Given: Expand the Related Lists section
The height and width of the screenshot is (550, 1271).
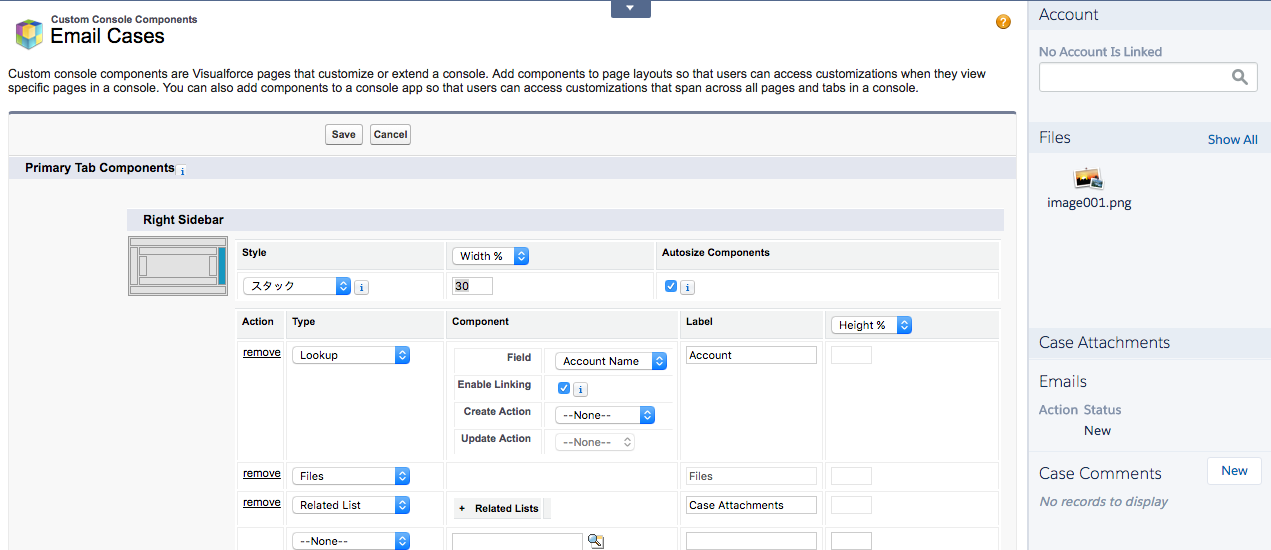Looking at the screenshot, I should 499,509.
